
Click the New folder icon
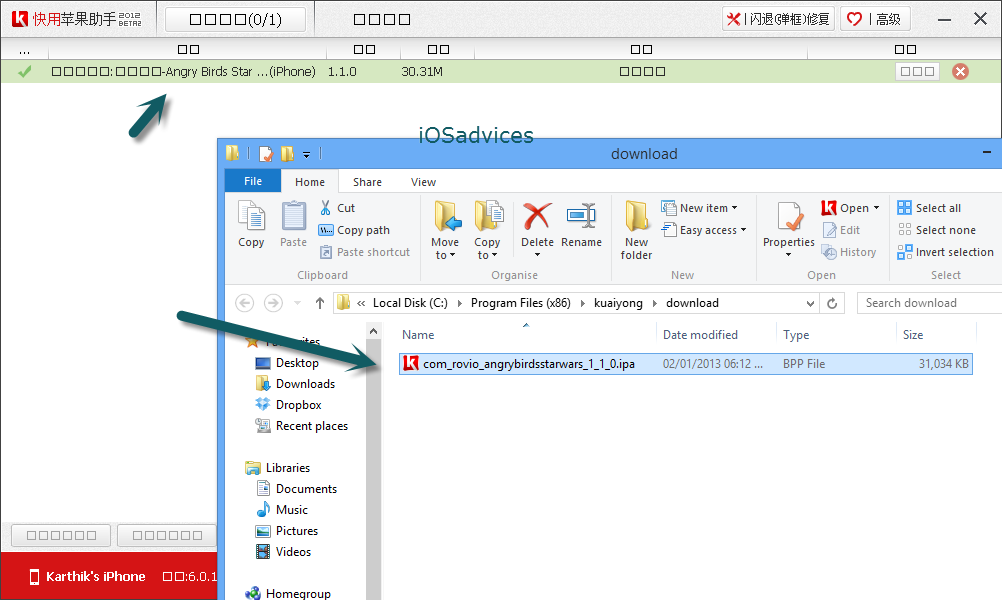637,218
